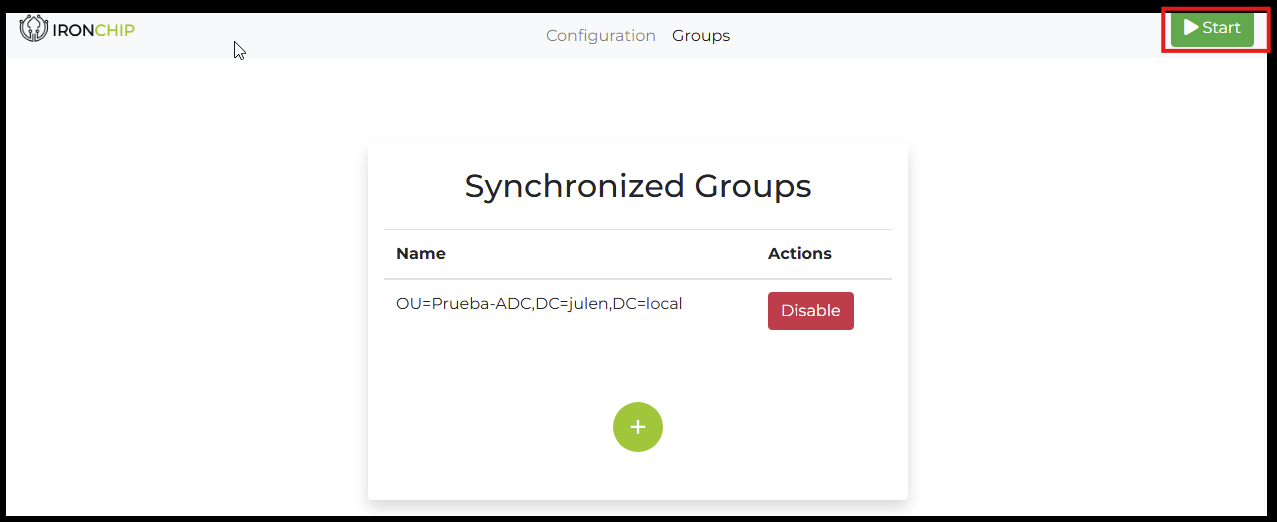Add a new group with the plus icon

pos(638,427)
